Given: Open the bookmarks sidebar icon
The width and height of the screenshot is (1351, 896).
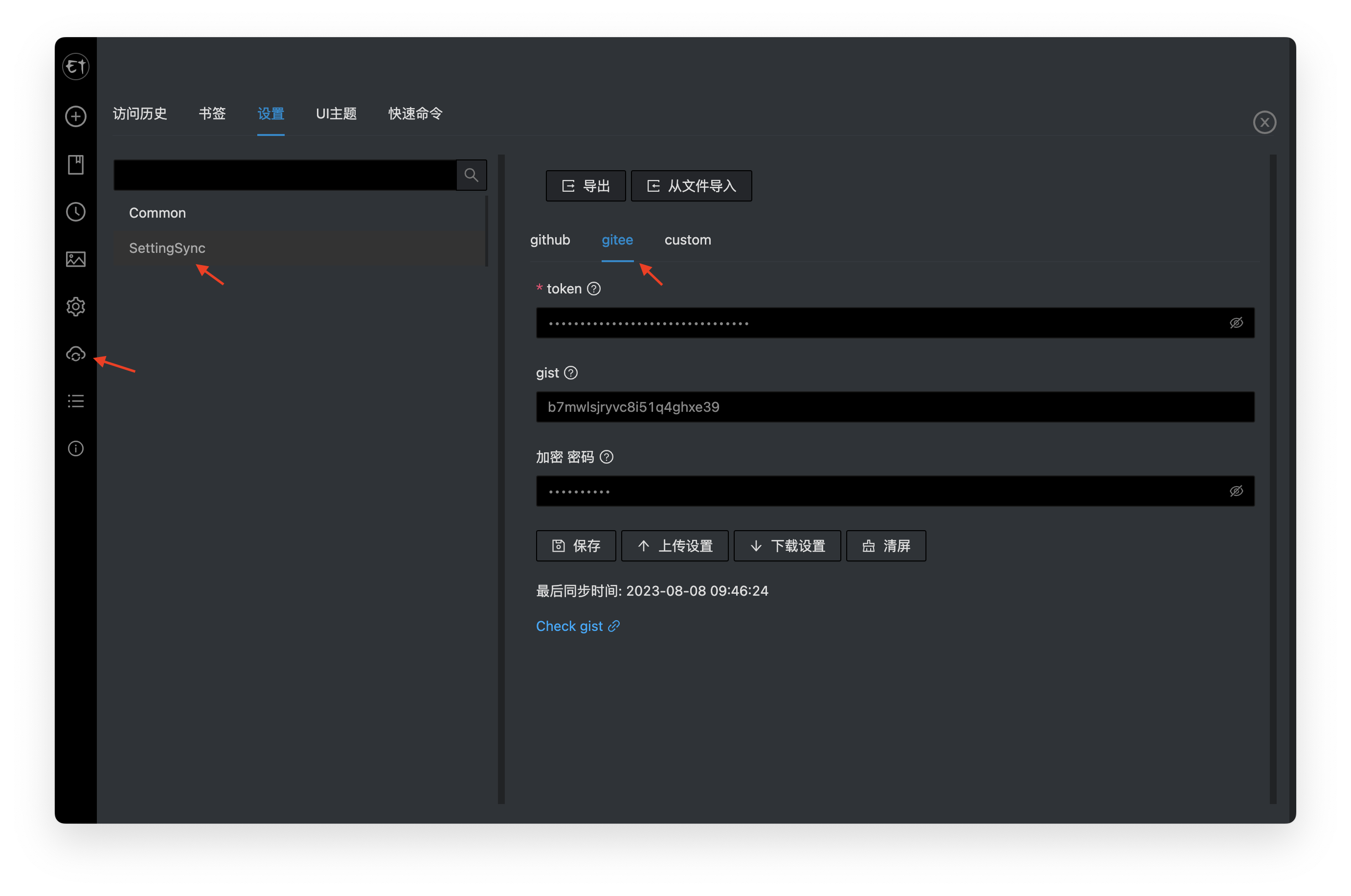Looking at the screenshot, I should (x=75, y=164).
